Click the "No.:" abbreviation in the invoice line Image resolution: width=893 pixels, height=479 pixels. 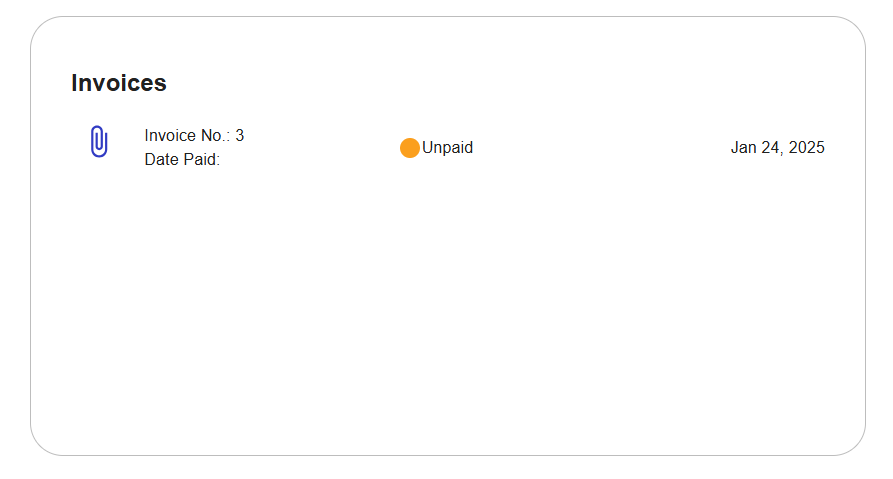(215, 136)
